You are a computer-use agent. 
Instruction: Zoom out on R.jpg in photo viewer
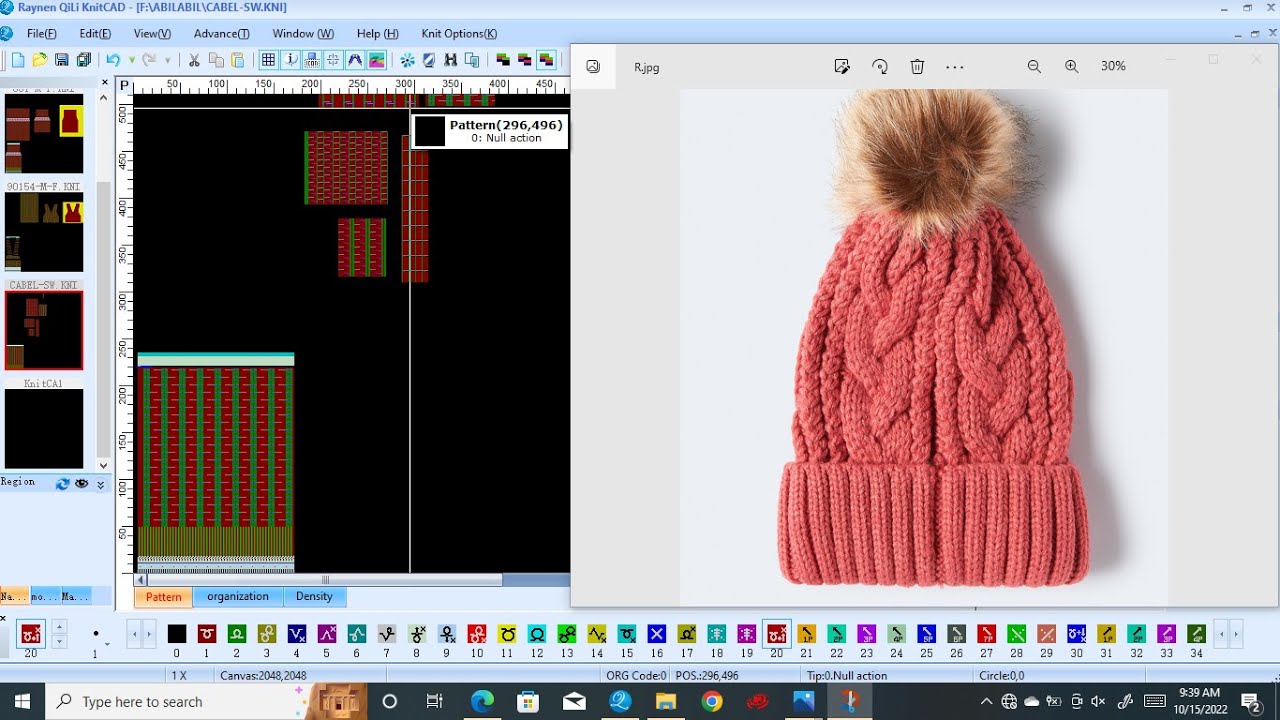pyautogui.click(x=1034, y=66)
